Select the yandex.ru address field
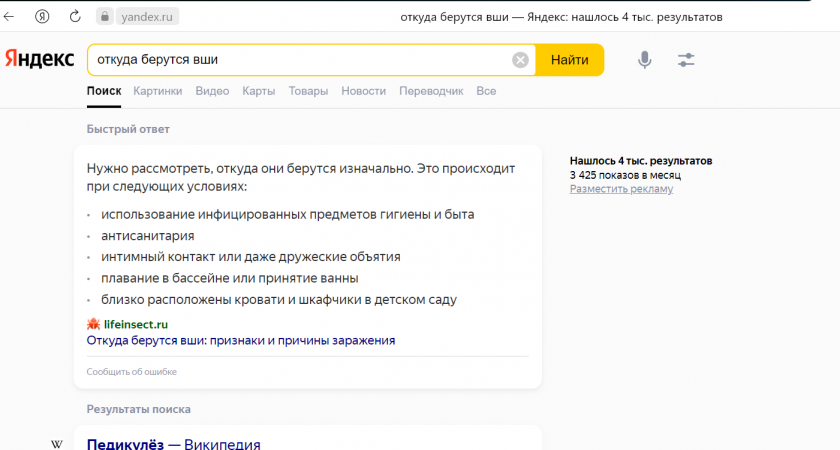 tap(147, 17)
